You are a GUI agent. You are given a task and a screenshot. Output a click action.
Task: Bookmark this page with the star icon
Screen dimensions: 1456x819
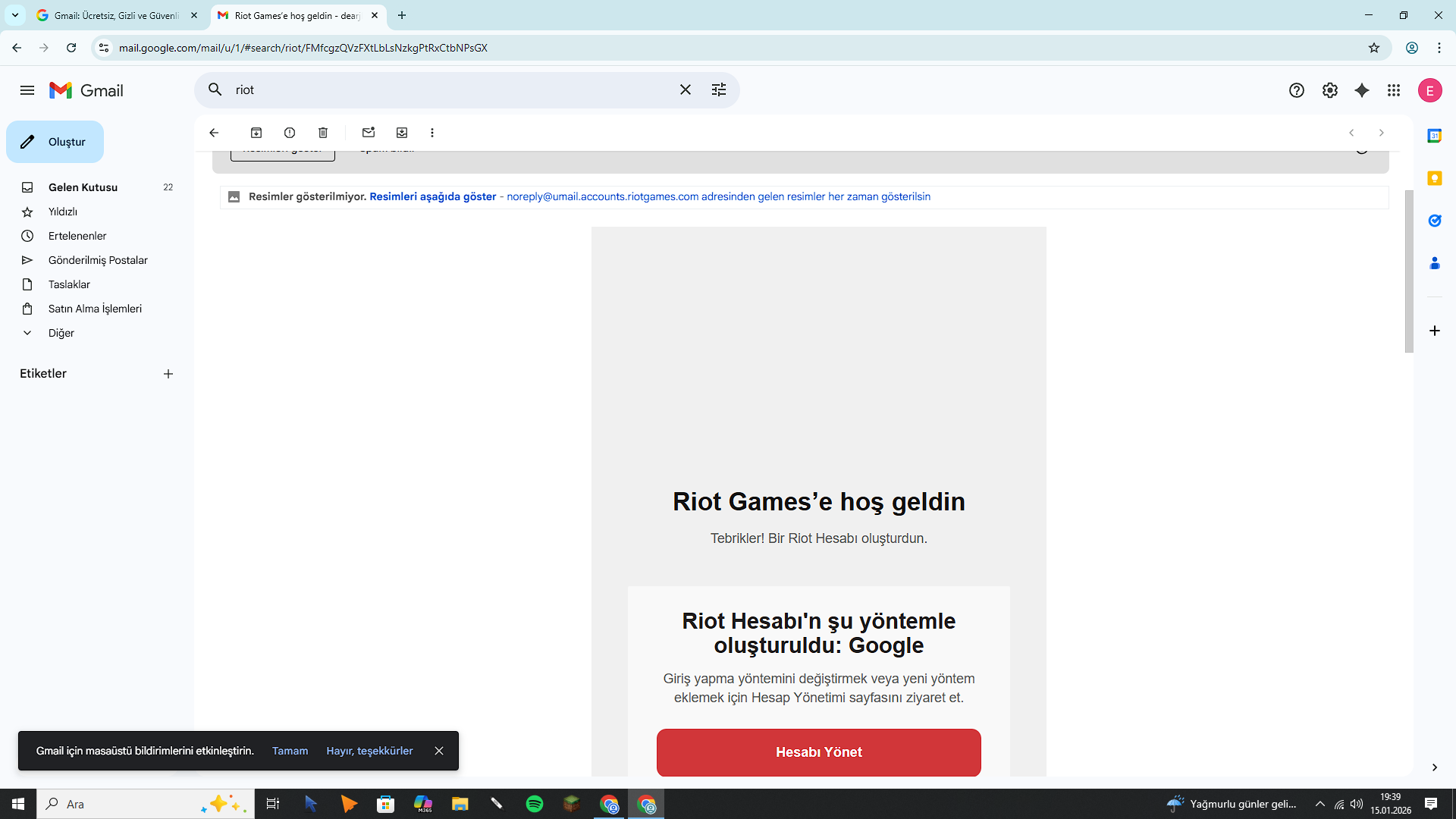coord(1374,48)
